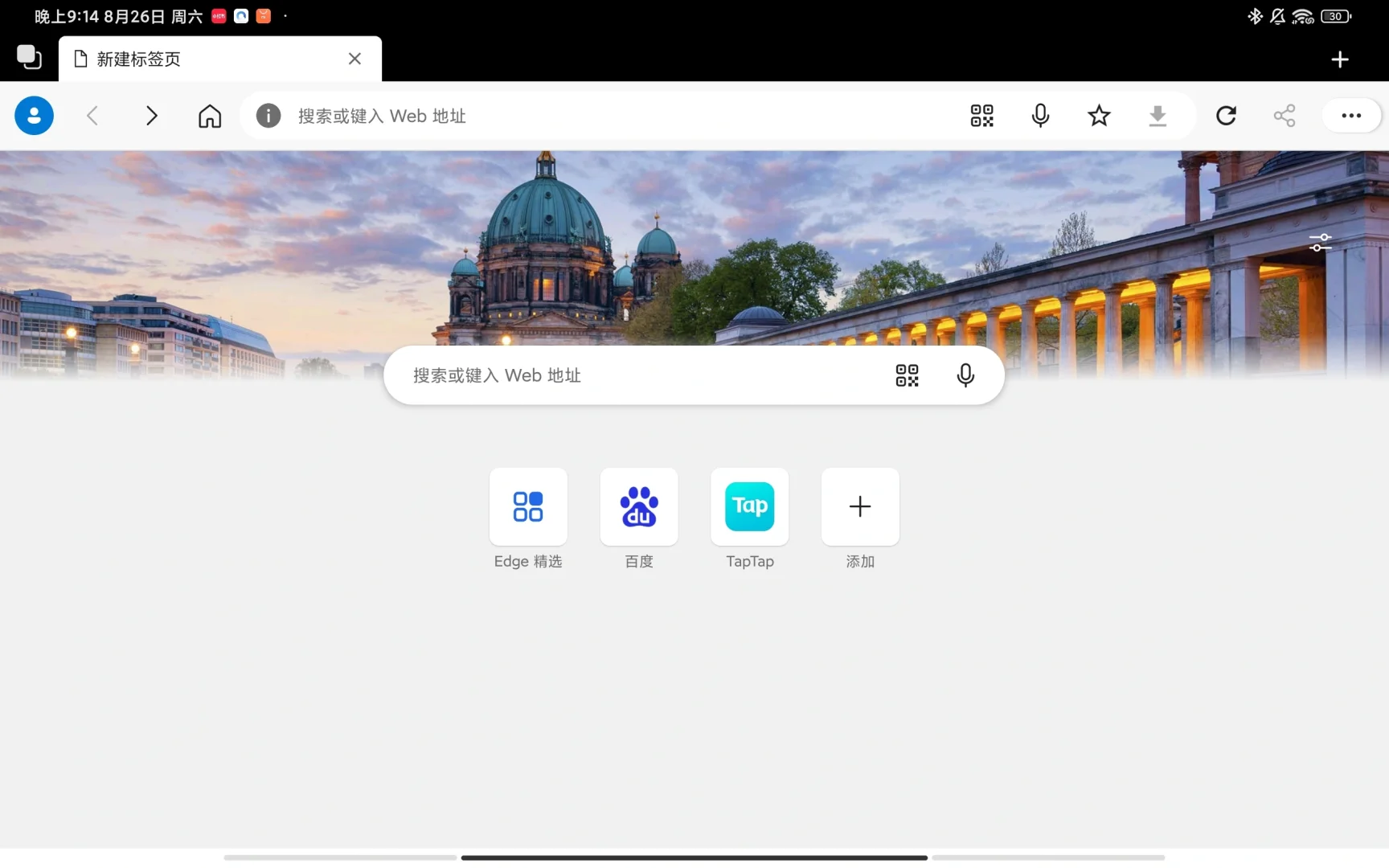The height and width of the screenshot is (868, 1389).
Task: Open page layout settings slider icon
Action: [1320, 242]
